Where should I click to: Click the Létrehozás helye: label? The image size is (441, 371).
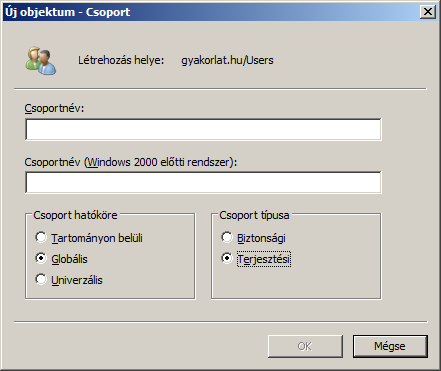(121, 60)
